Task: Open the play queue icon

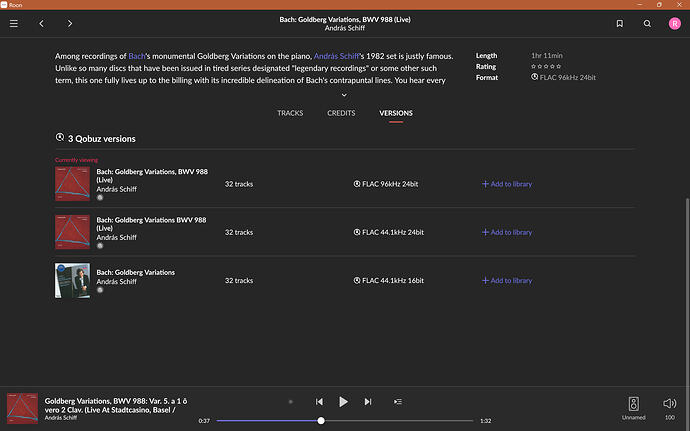Action: pos(398,402)
